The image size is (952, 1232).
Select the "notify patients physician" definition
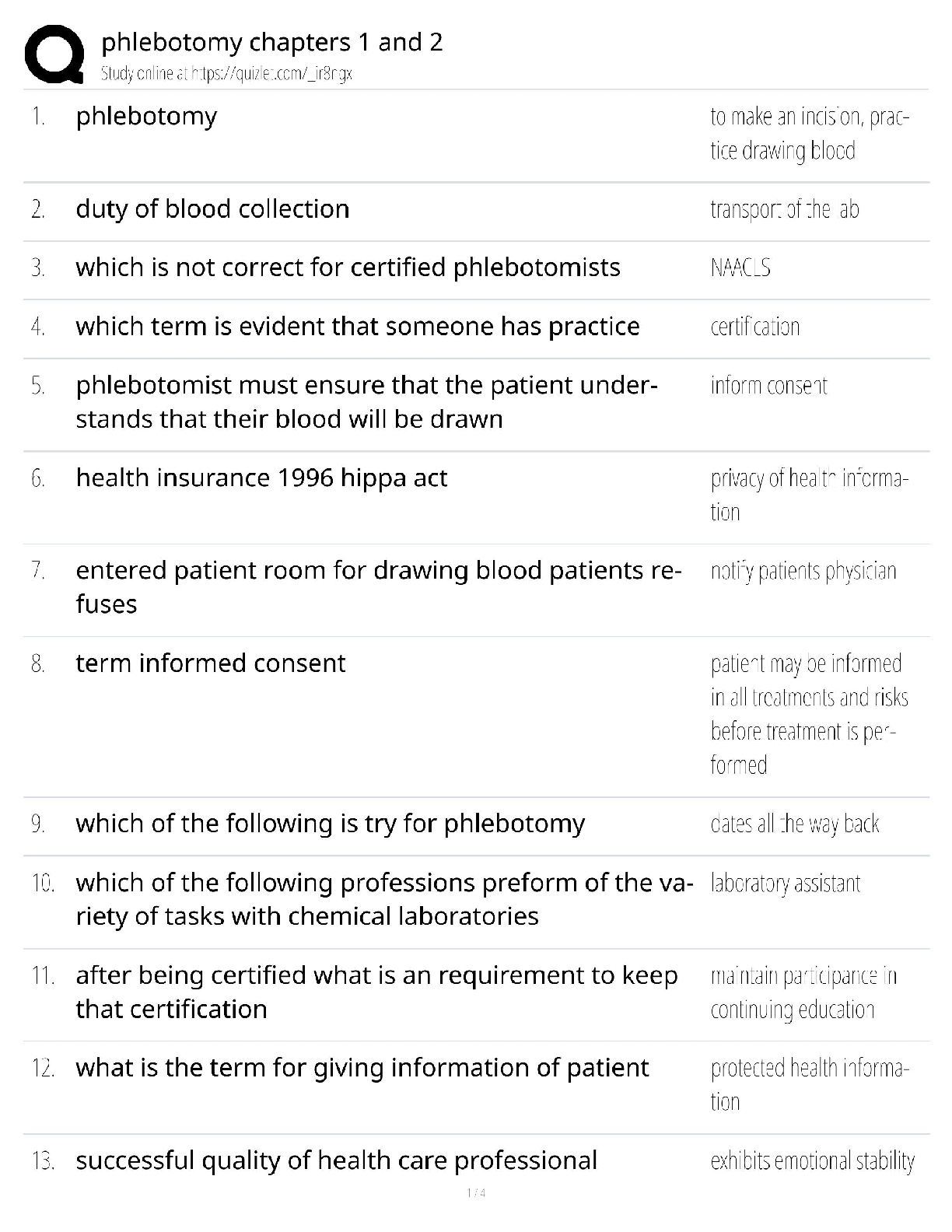[803, 572]
